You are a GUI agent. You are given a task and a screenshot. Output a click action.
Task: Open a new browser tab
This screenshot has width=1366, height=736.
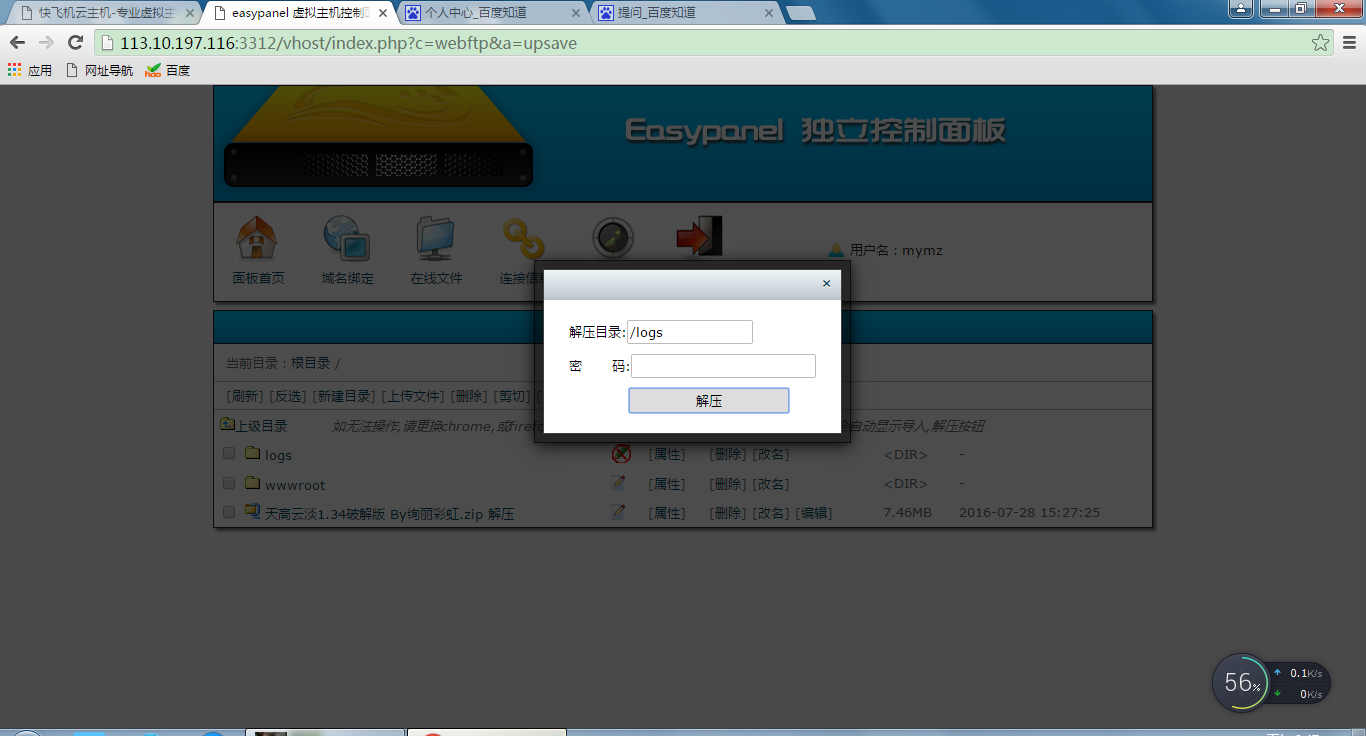(x=800, y=13)
